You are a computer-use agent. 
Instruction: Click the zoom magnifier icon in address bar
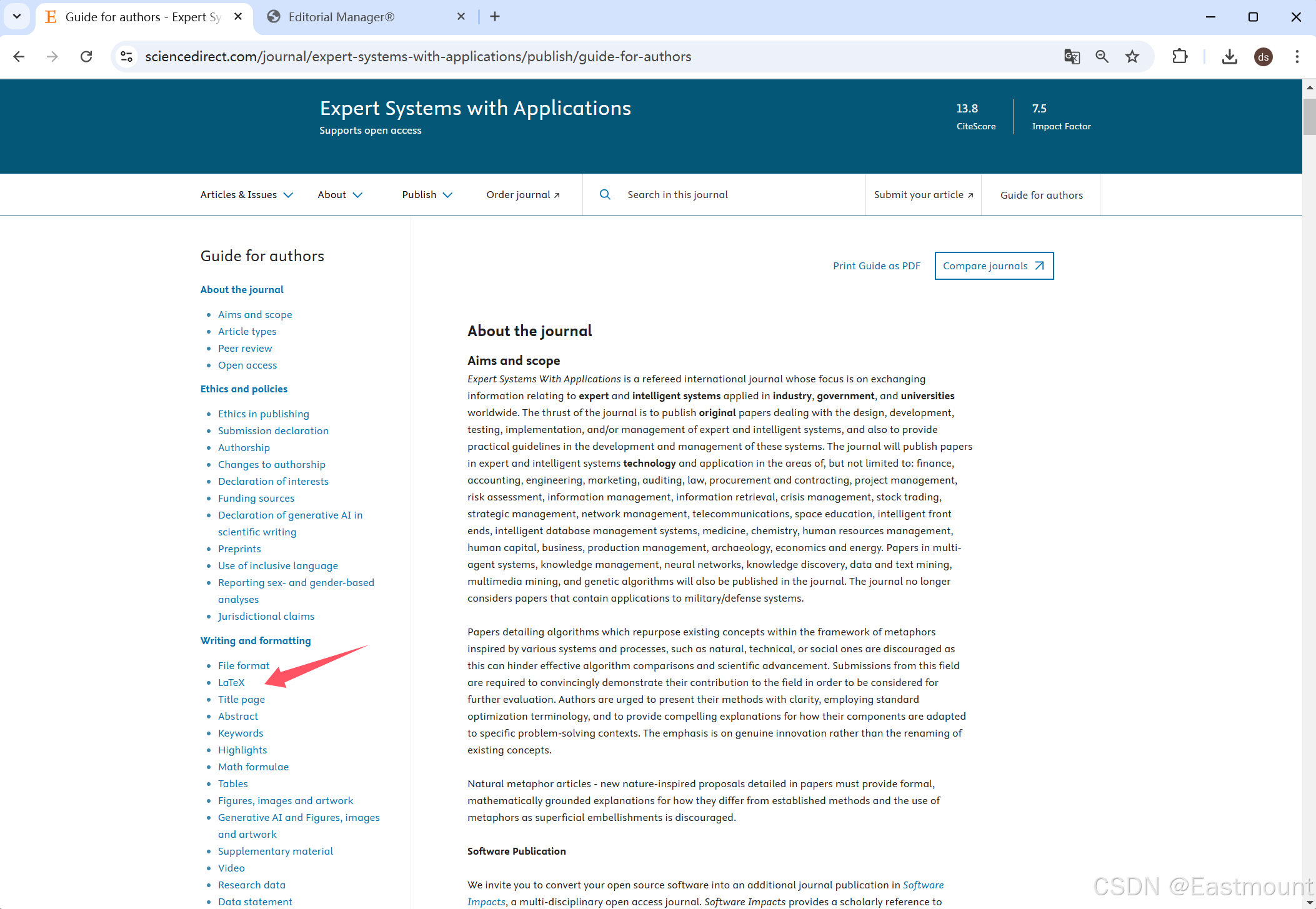pyautogui.click(x=1102, y=56)
